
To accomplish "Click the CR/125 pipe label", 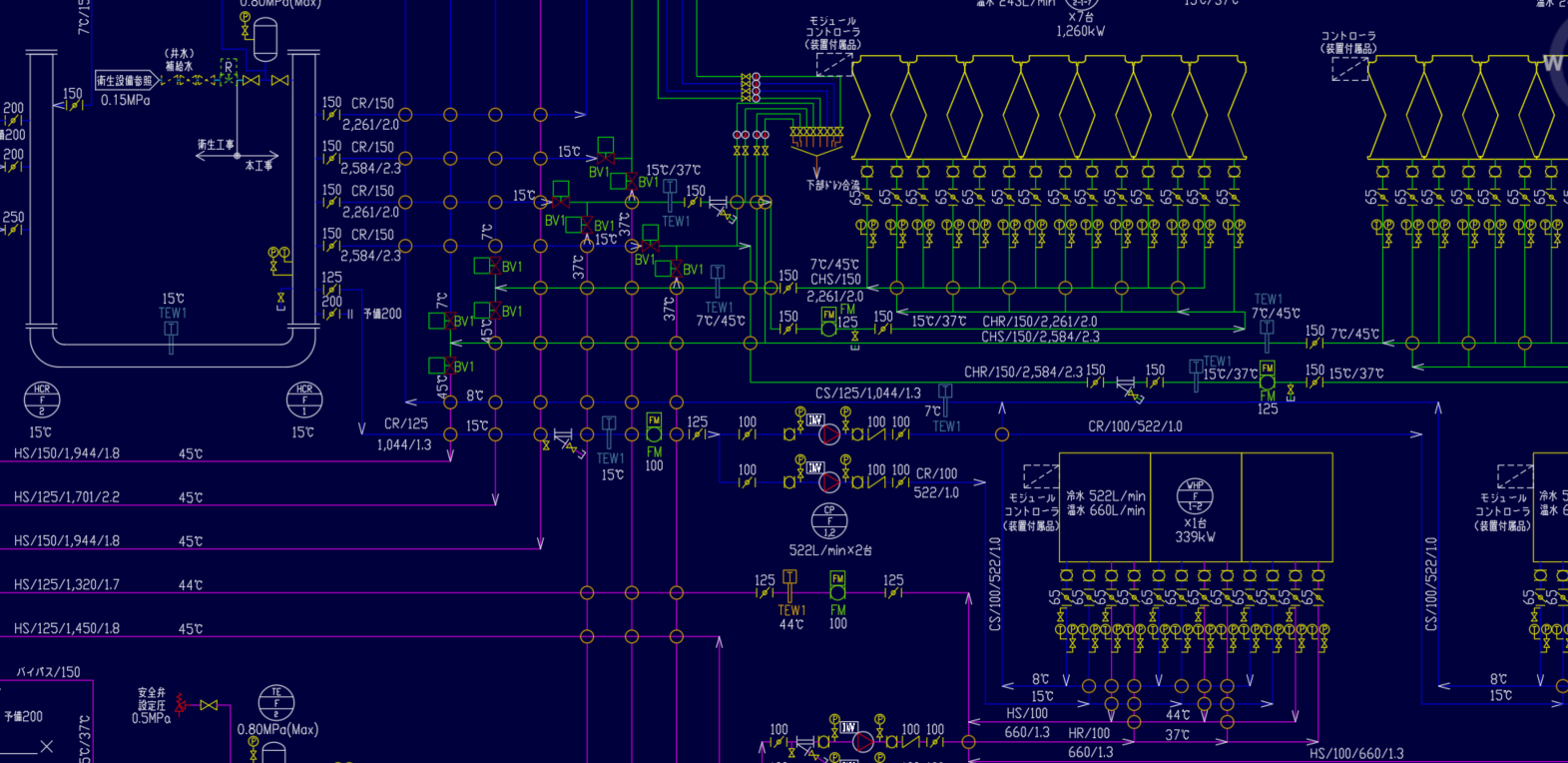I will coord(406,424).
